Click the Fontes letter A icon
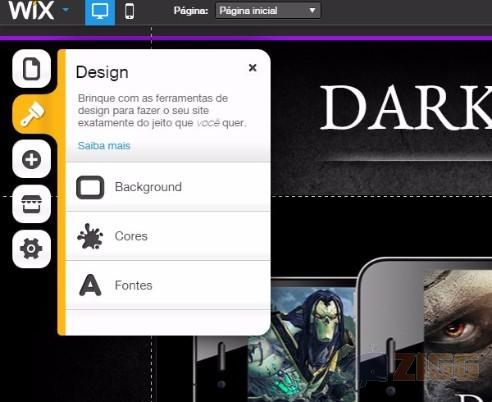This screenshot has height=402, width=492. click(90, 285)
